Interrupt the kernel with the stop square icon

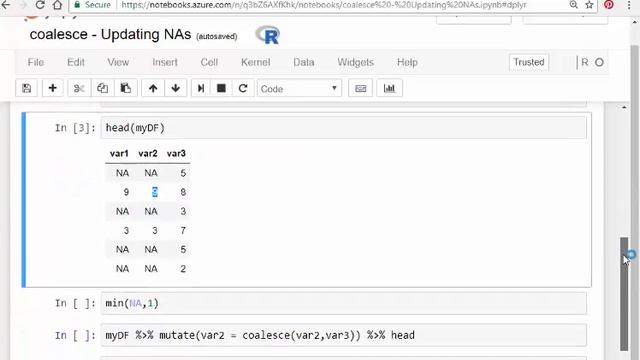pyautogui.click(x=221, y=88)
